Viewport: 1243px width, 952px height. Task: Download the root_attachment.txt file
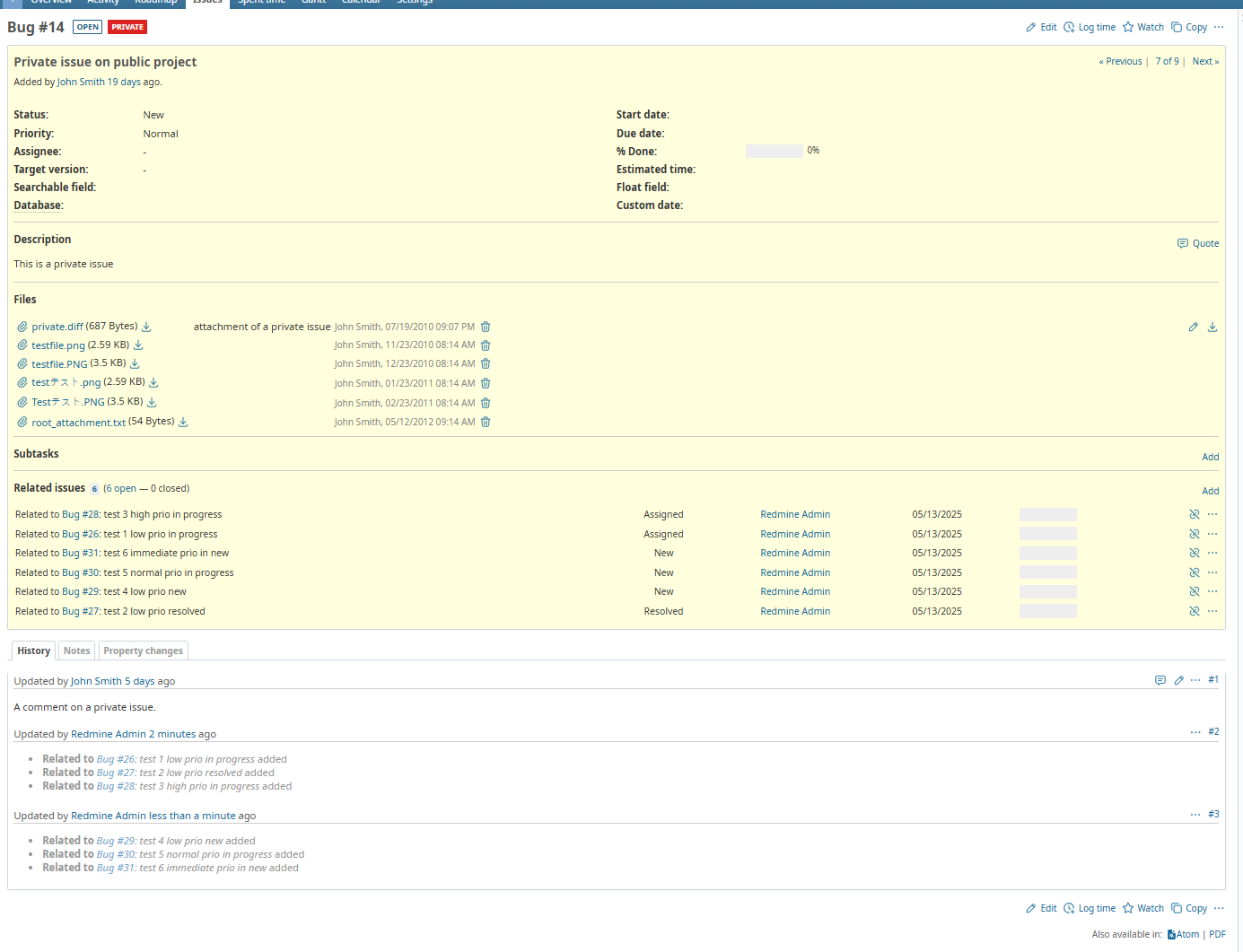tap(183, 422)
